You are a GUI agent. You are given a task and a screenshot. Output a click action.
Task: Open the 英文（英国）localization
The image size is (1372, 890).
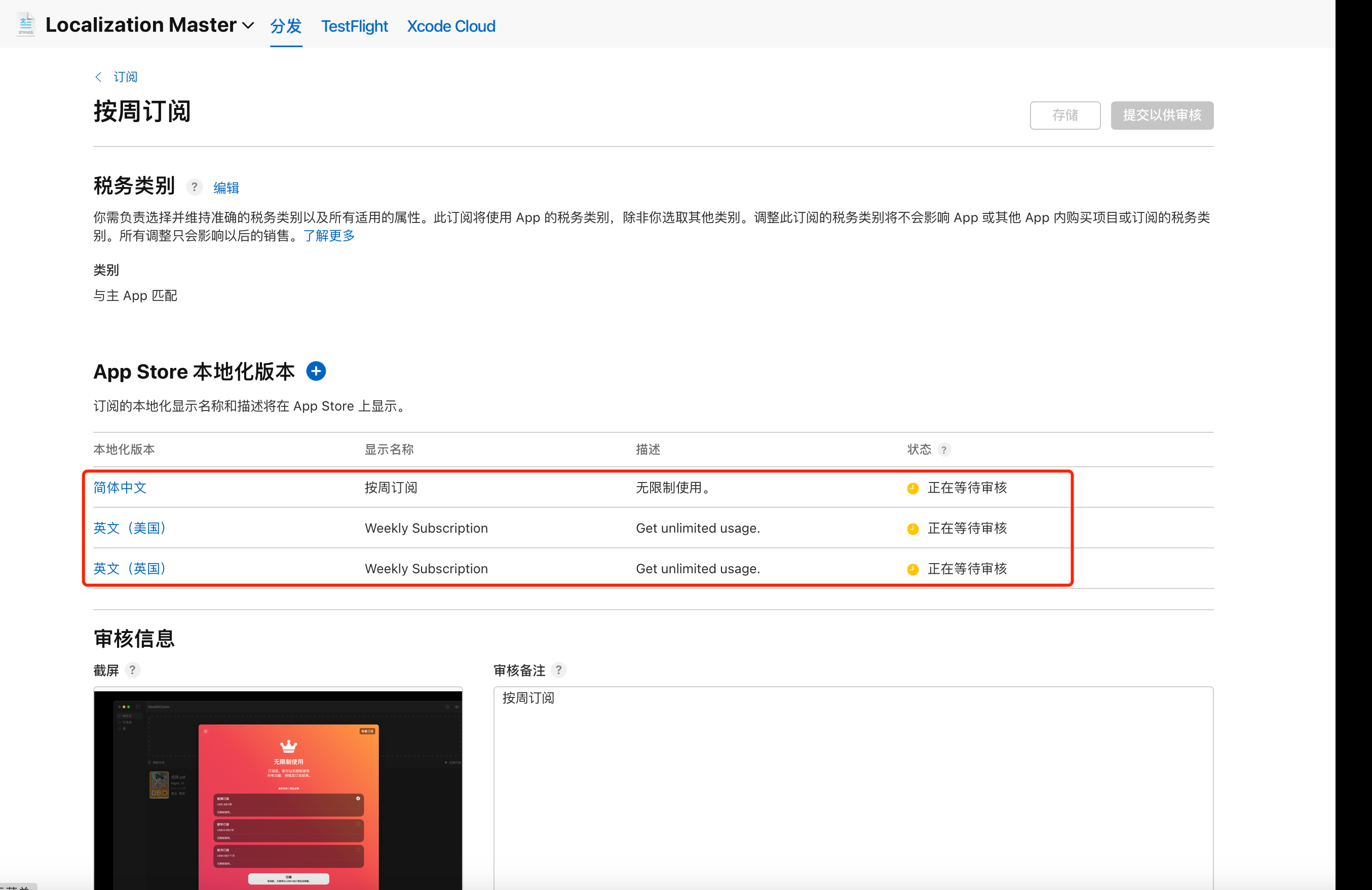tap(130, 568)
